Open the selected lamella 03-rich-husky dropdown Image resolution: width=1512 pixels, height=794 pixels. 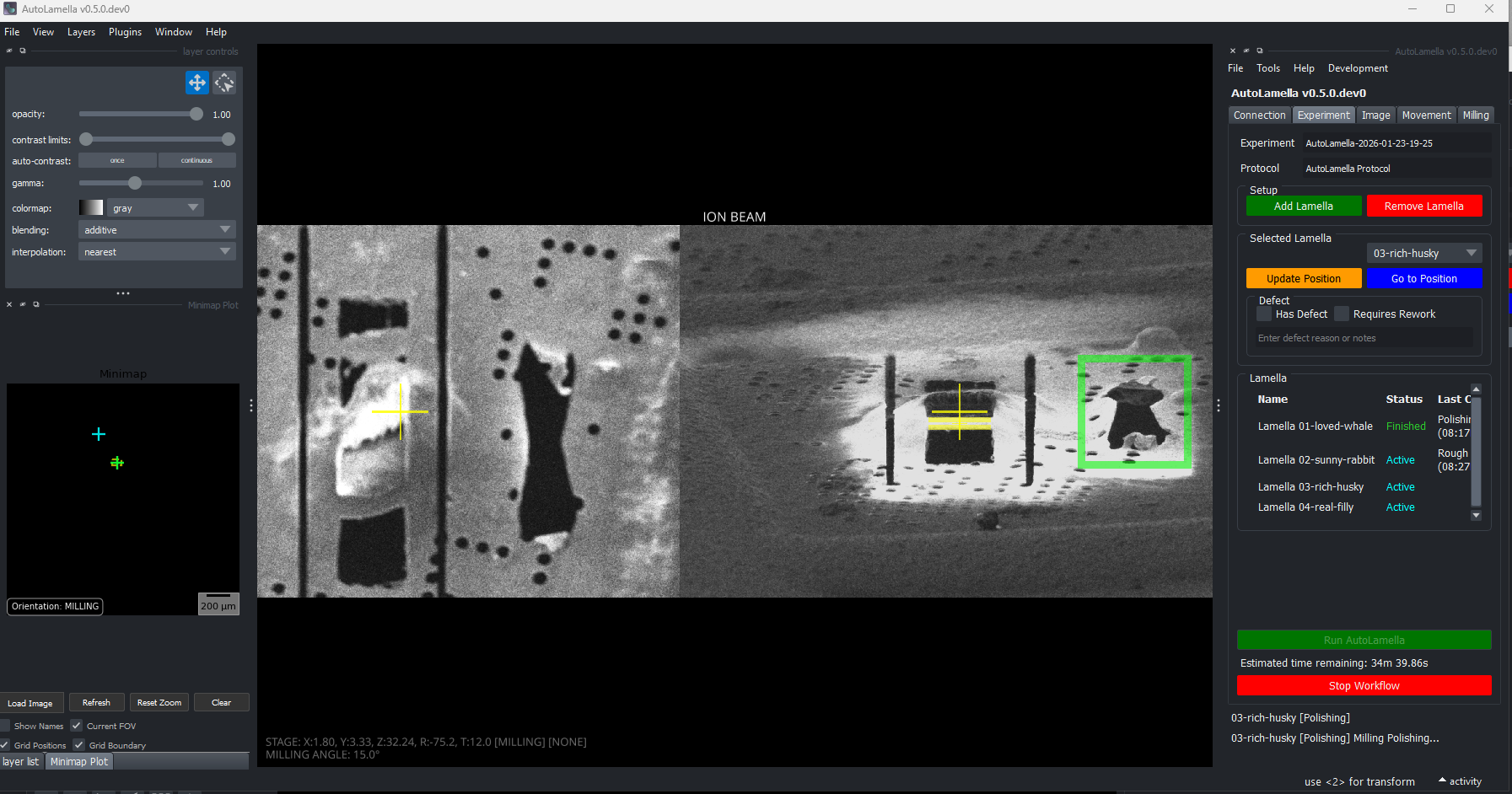[x=1423, y=254]
